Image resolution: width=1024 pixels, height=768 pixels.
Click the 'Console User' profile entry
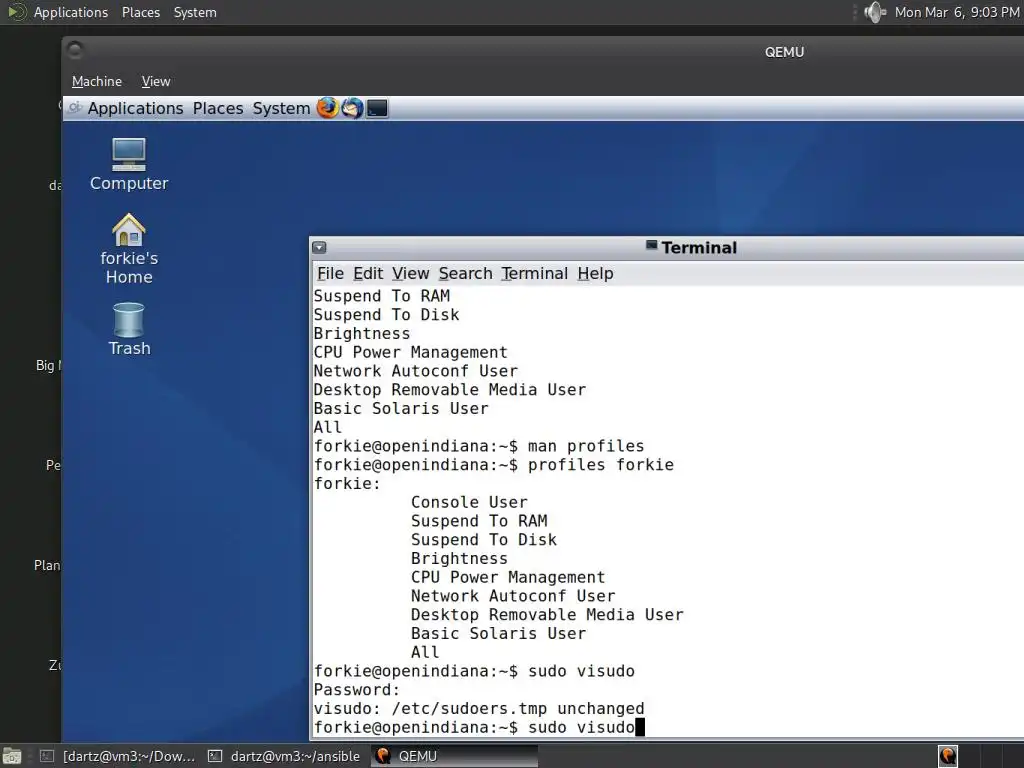pyautogui.click(x=469, y=502)
